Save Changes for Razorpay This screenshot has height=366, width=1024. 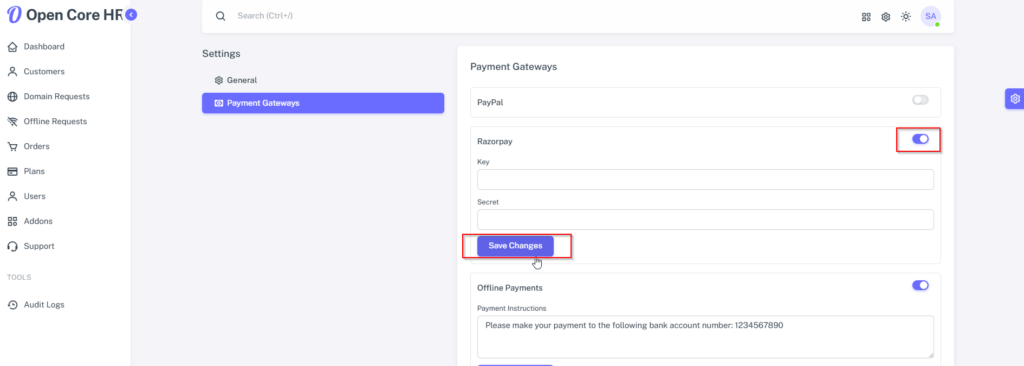pos(515,246)
